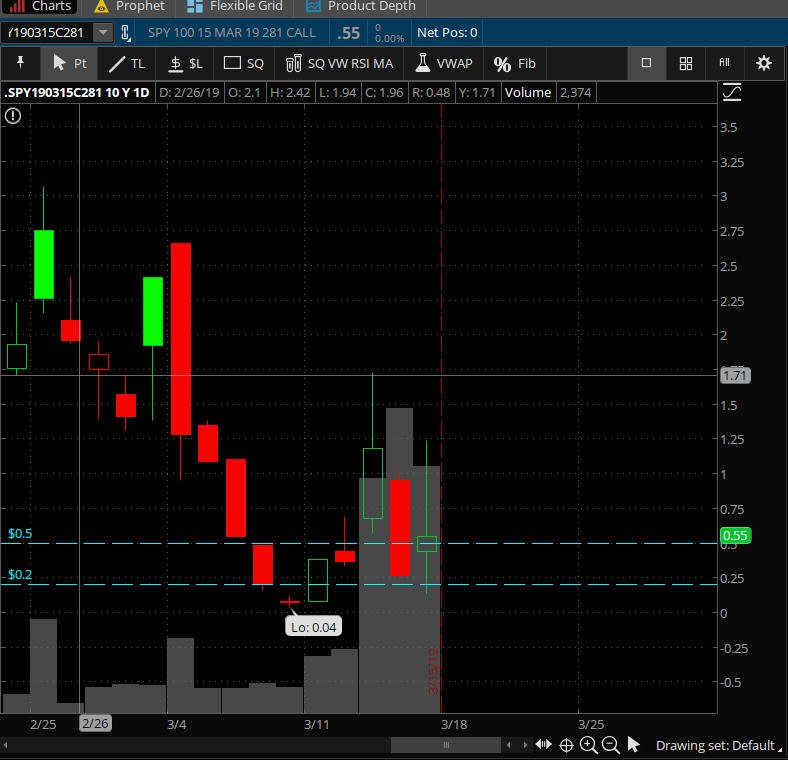This screenshot has height=760, width=788.
Task: Select the Pt pointer tool
Action: tap(69, 63)
